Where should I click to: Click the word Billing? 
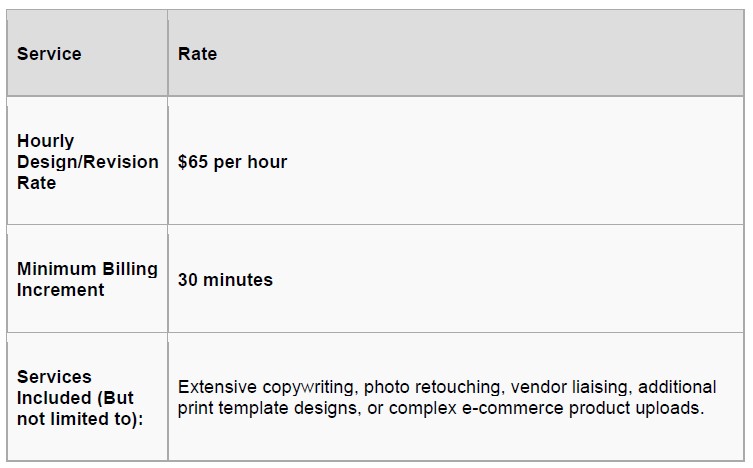click(x=130, y=269)
